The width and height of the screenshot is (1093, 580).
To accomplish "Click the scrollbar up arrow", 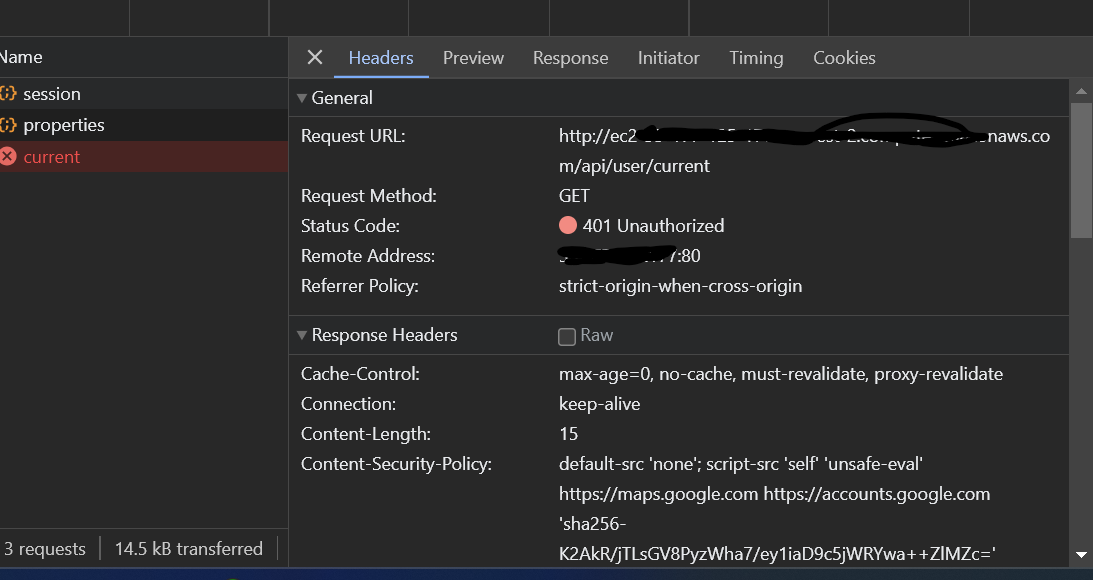I will coord(1081,90).
